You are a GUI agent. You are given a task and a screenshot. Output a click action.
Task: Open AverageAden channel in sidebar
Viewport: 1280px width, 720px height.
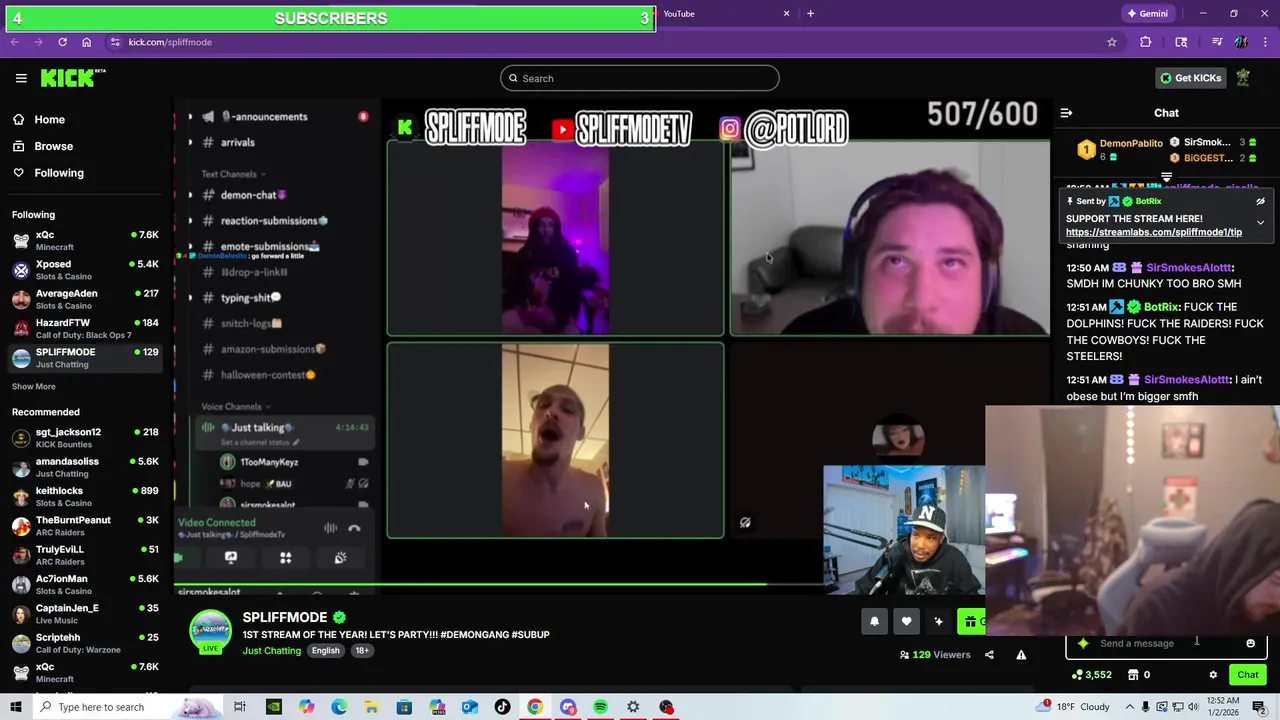(85, 299)
